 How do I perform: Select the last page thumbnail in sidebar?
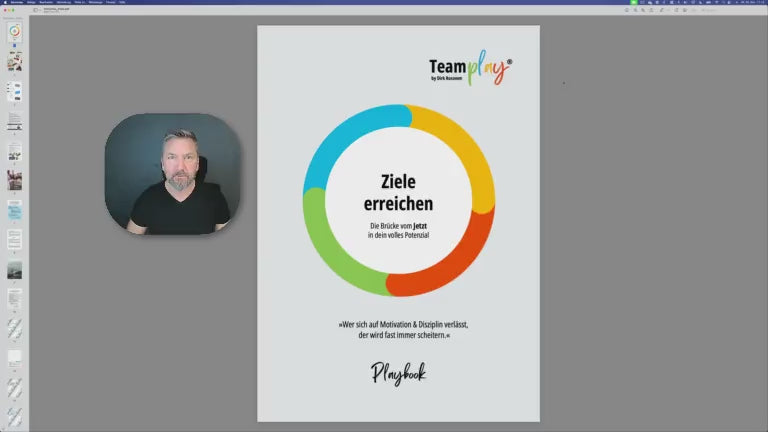pyautogui.click(x=15, y=415)
